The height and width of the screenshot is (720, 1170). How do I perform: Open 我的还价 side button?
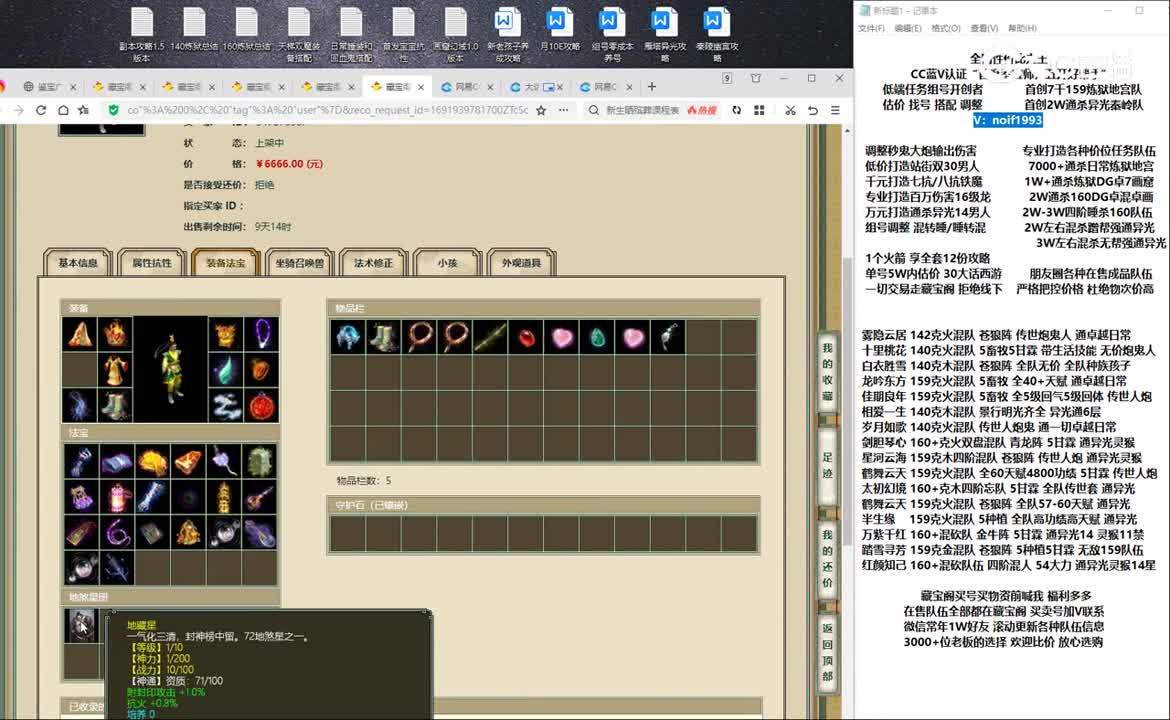point(827,558)
